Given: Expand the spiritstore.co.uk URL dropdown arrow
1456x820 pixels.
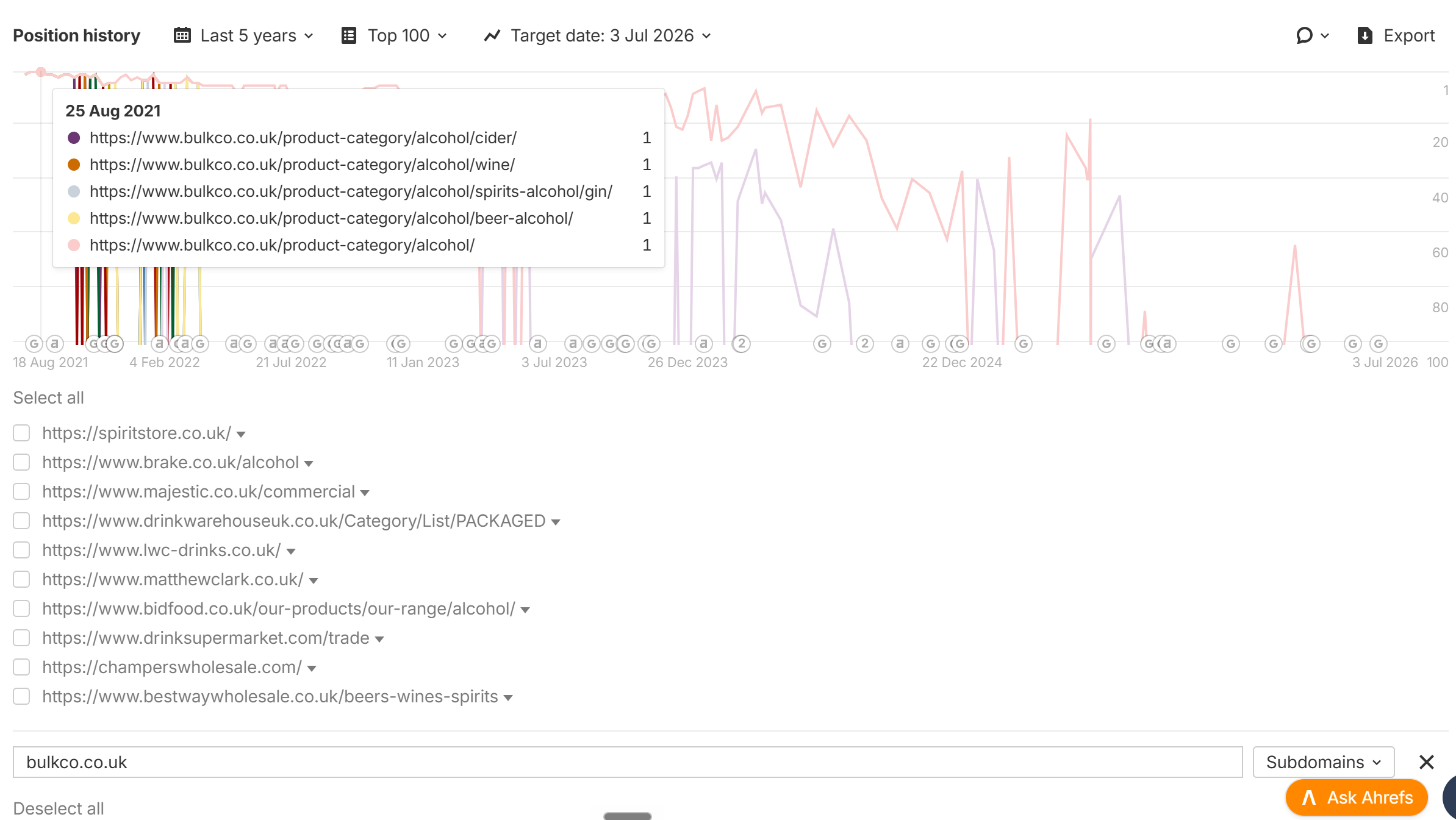Looking at the screenshot, I should click(x=241, y=435).
